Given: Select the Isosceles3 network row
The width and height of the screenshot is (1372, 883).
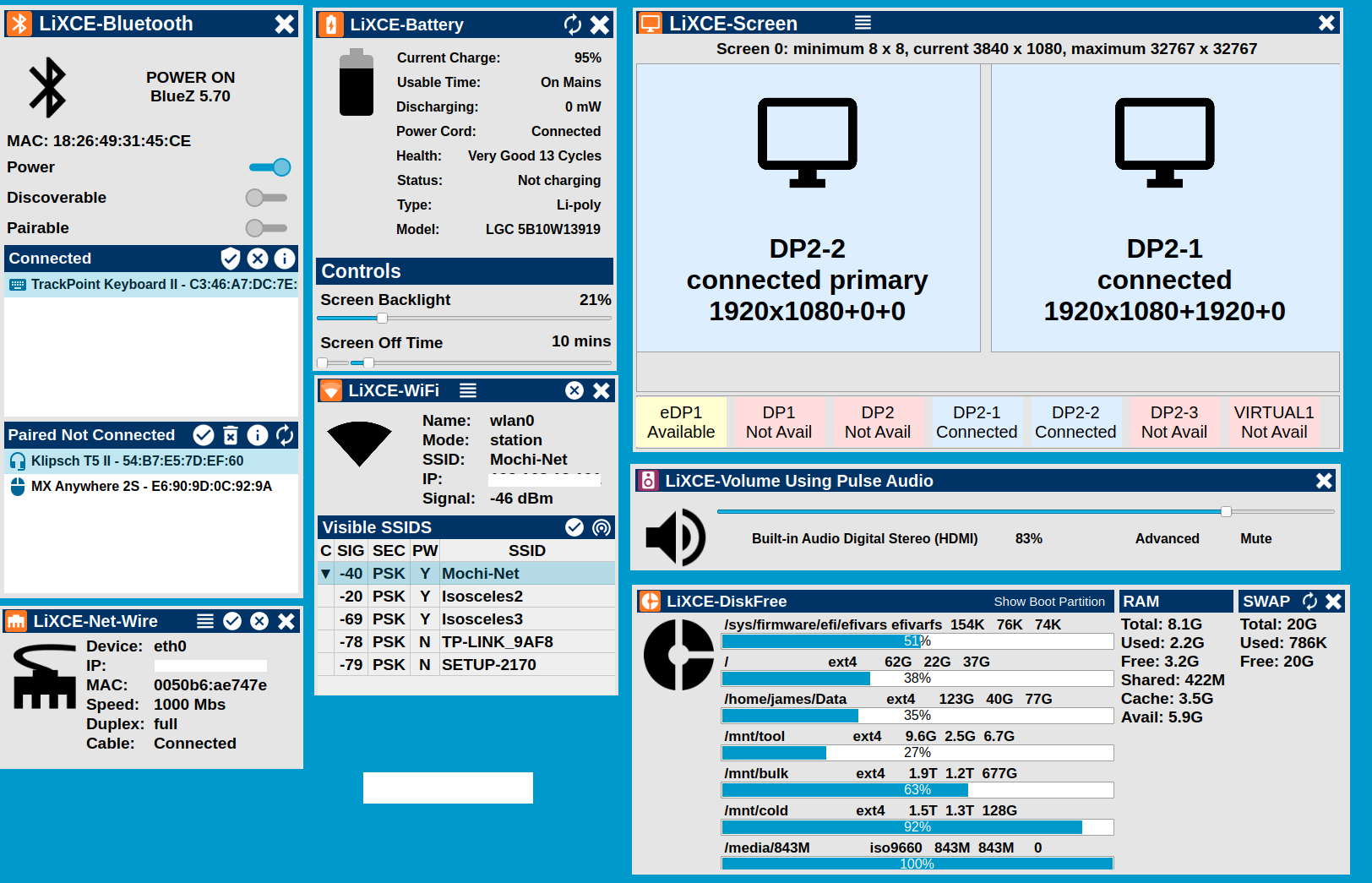Looking at the screenshot, I should tap(466, 619).
